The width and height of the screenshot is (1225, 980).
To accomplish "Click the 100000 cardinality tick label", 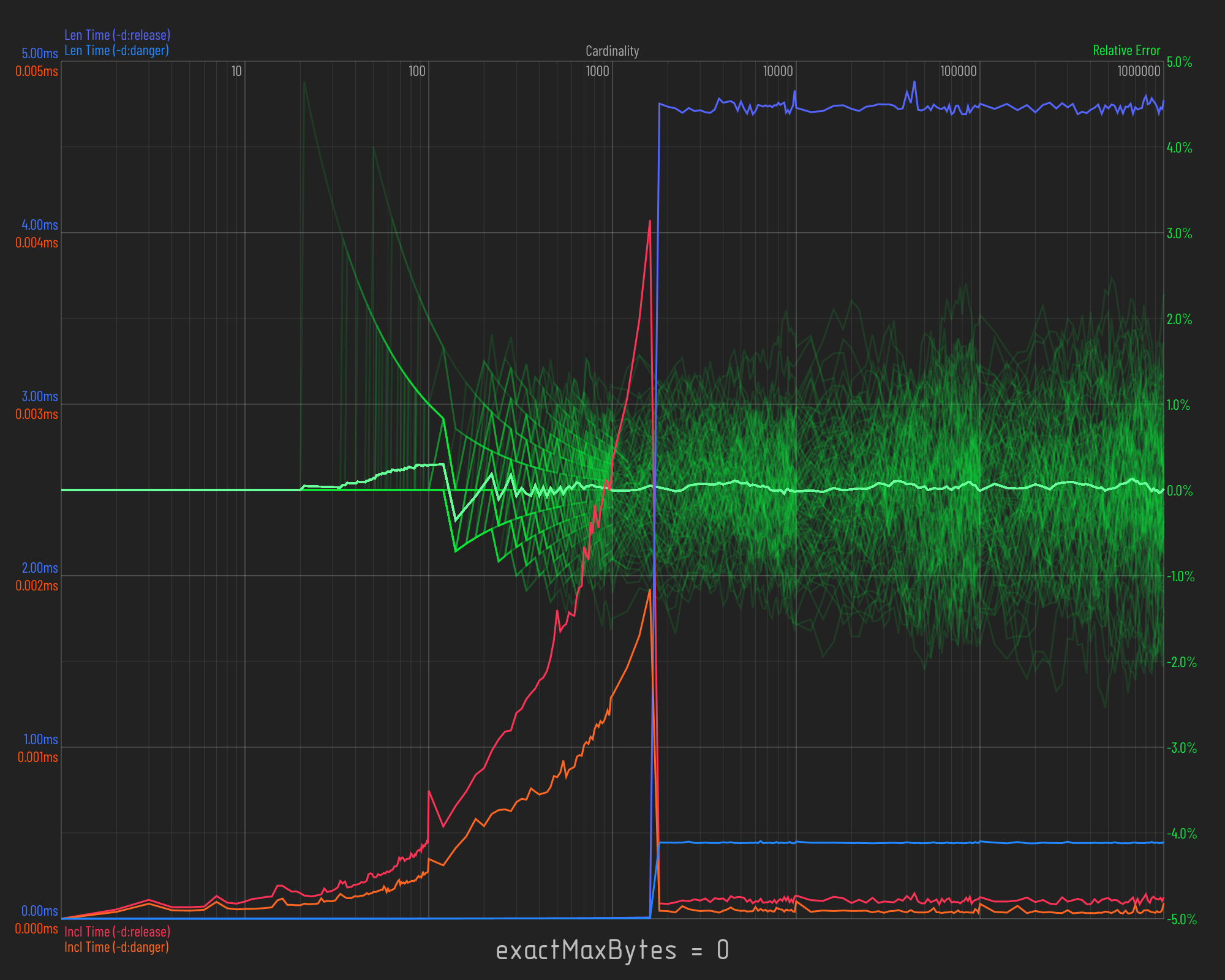I will (958, 71).
